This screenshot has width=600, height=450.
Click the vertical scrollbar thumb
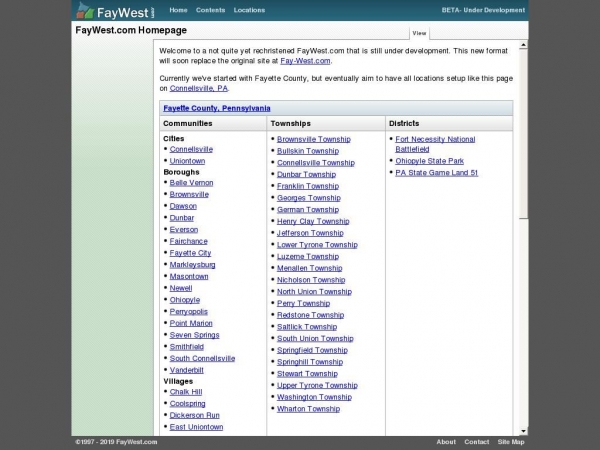pos(523,134)
